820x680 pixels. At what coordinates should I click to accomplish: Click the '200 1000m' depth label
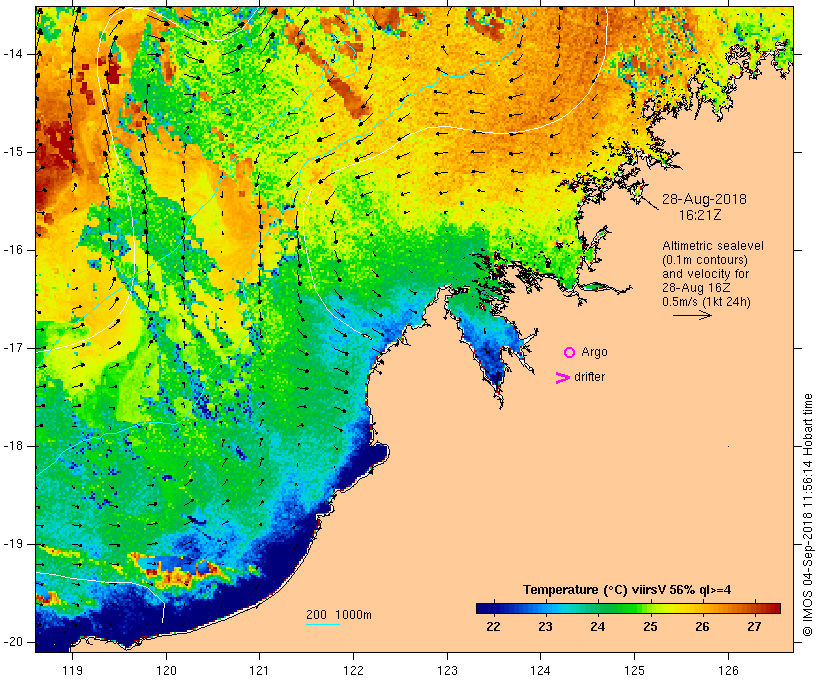tap(339, 615)
